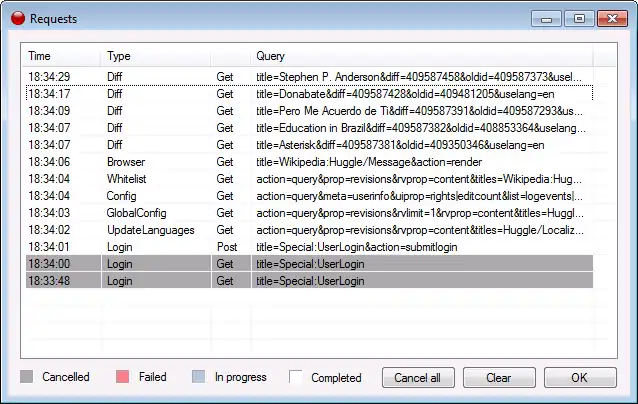
Task: Confirm with the OK button
Action: pos(579,378)
